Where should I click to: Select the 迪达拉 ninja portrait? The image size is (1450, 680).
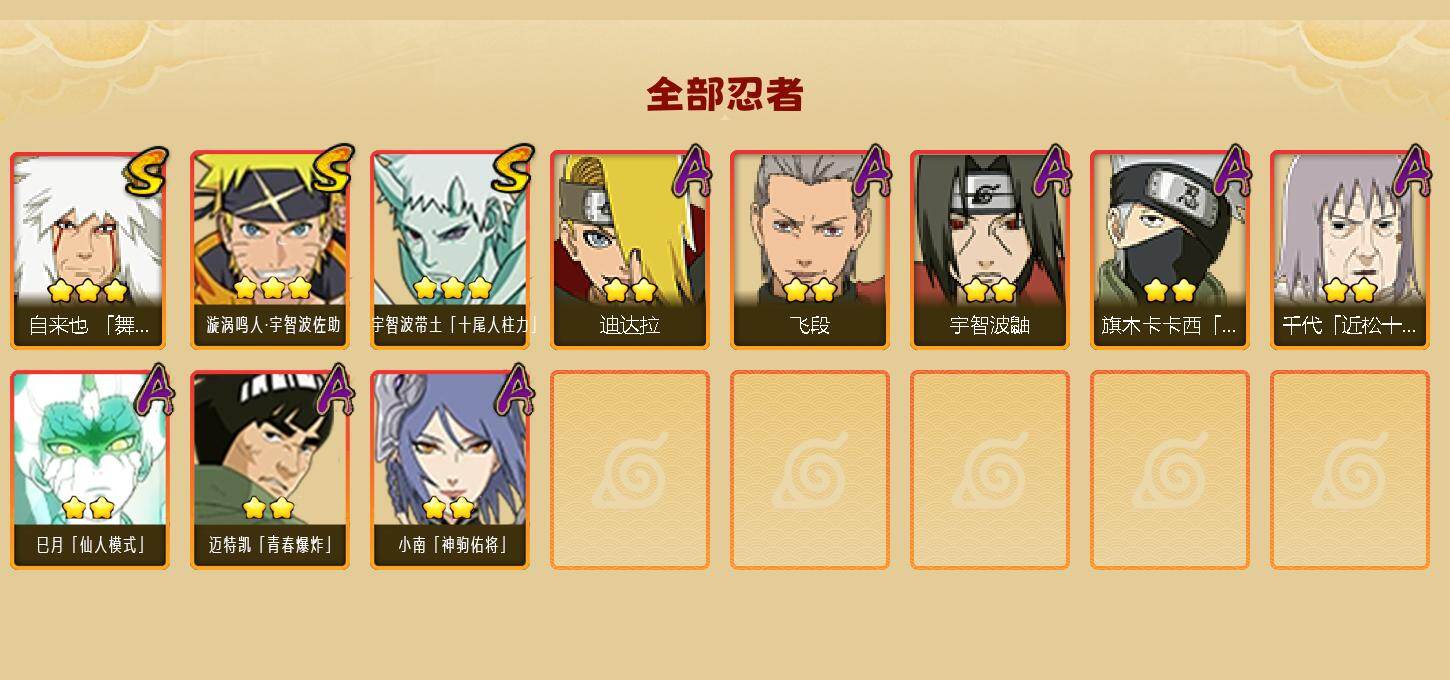pos(630,250)
